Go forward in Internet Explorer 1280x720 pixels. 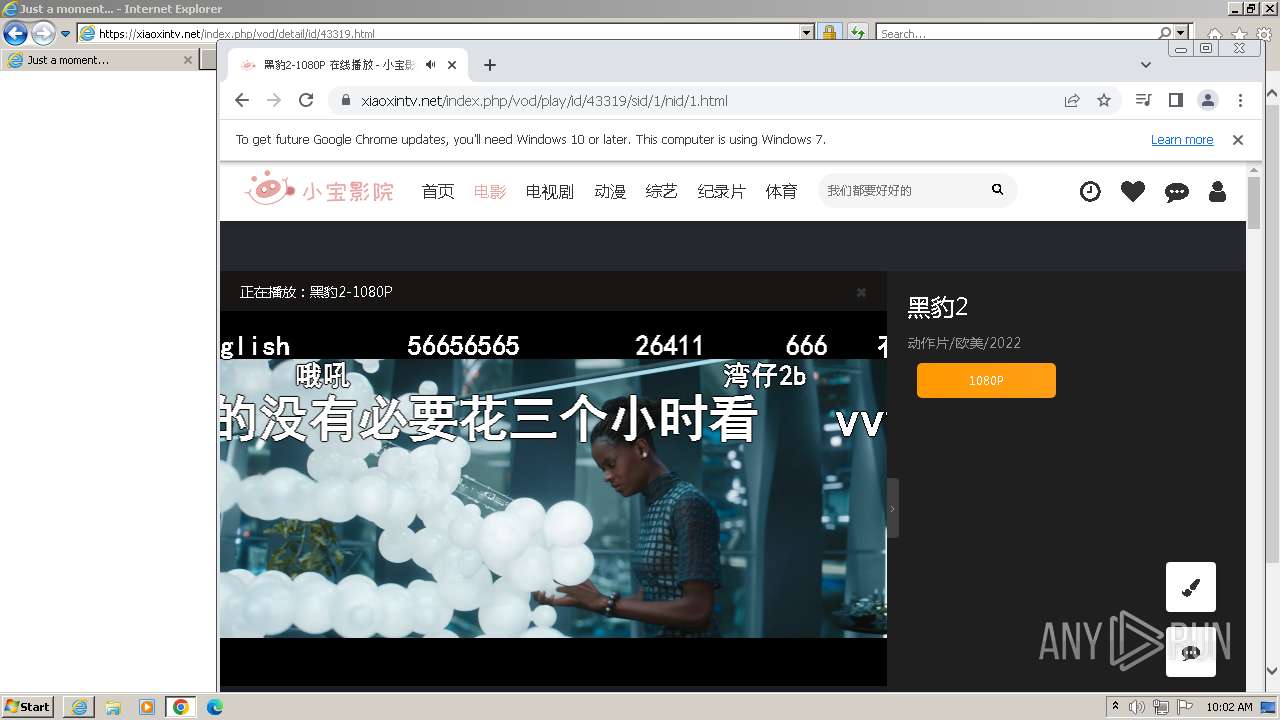click(x=43, y=33)
